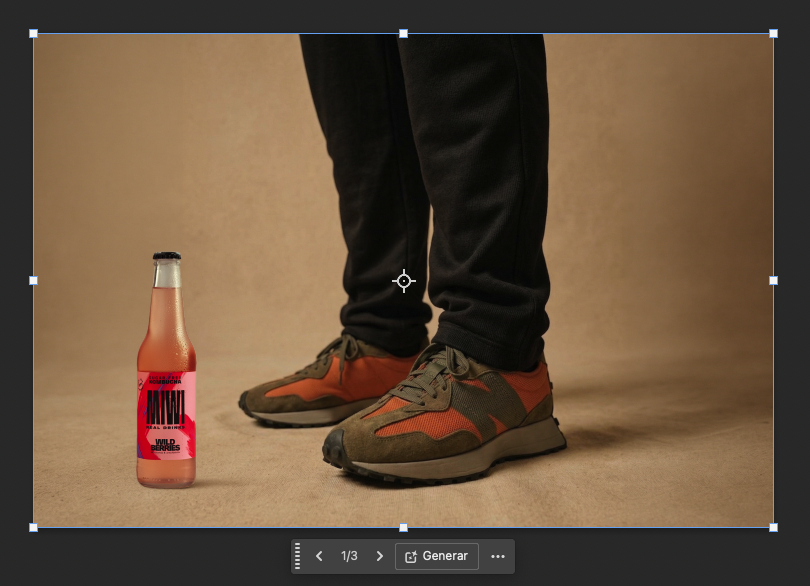Click the center reference point crosshair
The width and height of the screenshot is (810, 586).
coord(403,281)
